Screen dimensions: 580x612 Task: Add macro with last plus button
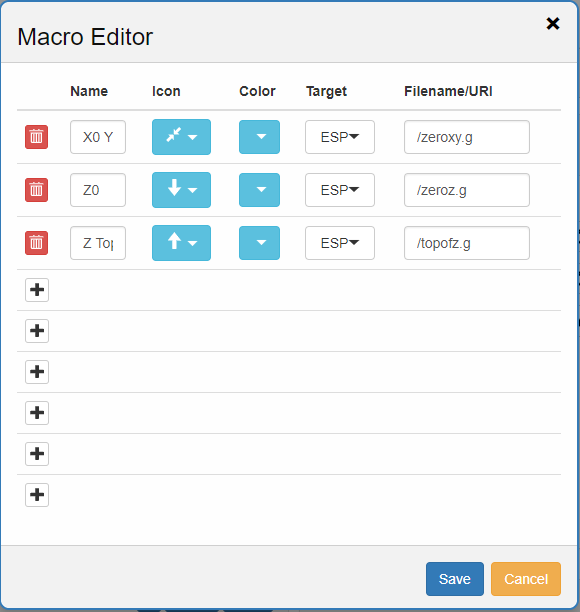37,495
